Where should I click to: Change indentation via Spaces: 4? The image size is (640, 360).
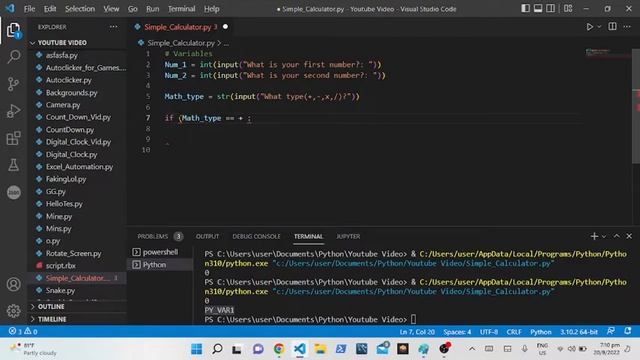[x=457, y=332]
